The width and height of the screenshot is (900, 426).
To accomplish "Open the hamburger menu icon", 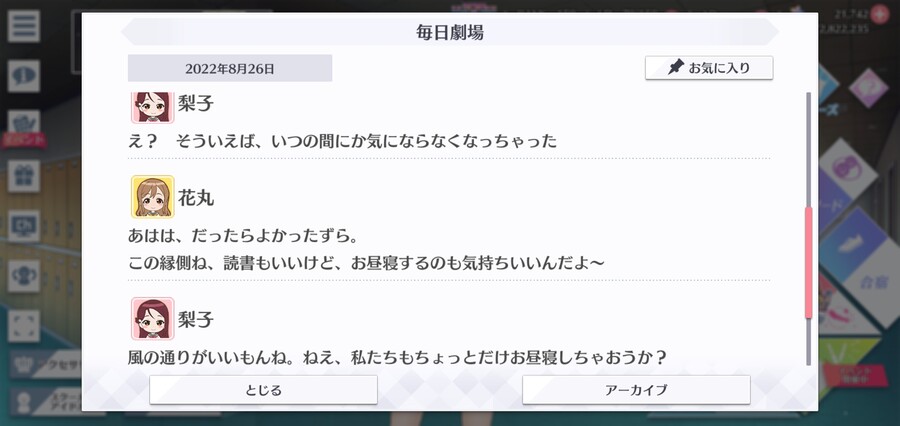I will tap(24, 26).
